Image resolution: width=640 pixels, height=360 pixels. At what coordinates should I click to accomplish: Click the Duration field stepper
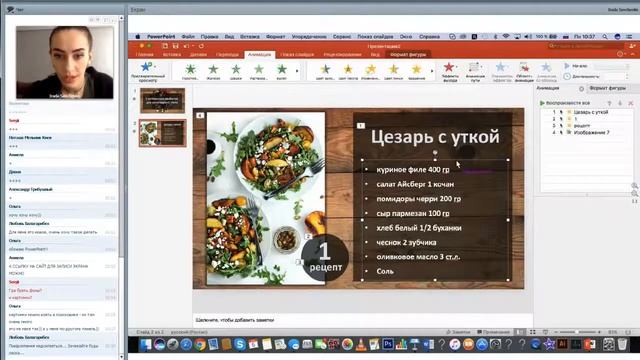click(x=627, y=76)
